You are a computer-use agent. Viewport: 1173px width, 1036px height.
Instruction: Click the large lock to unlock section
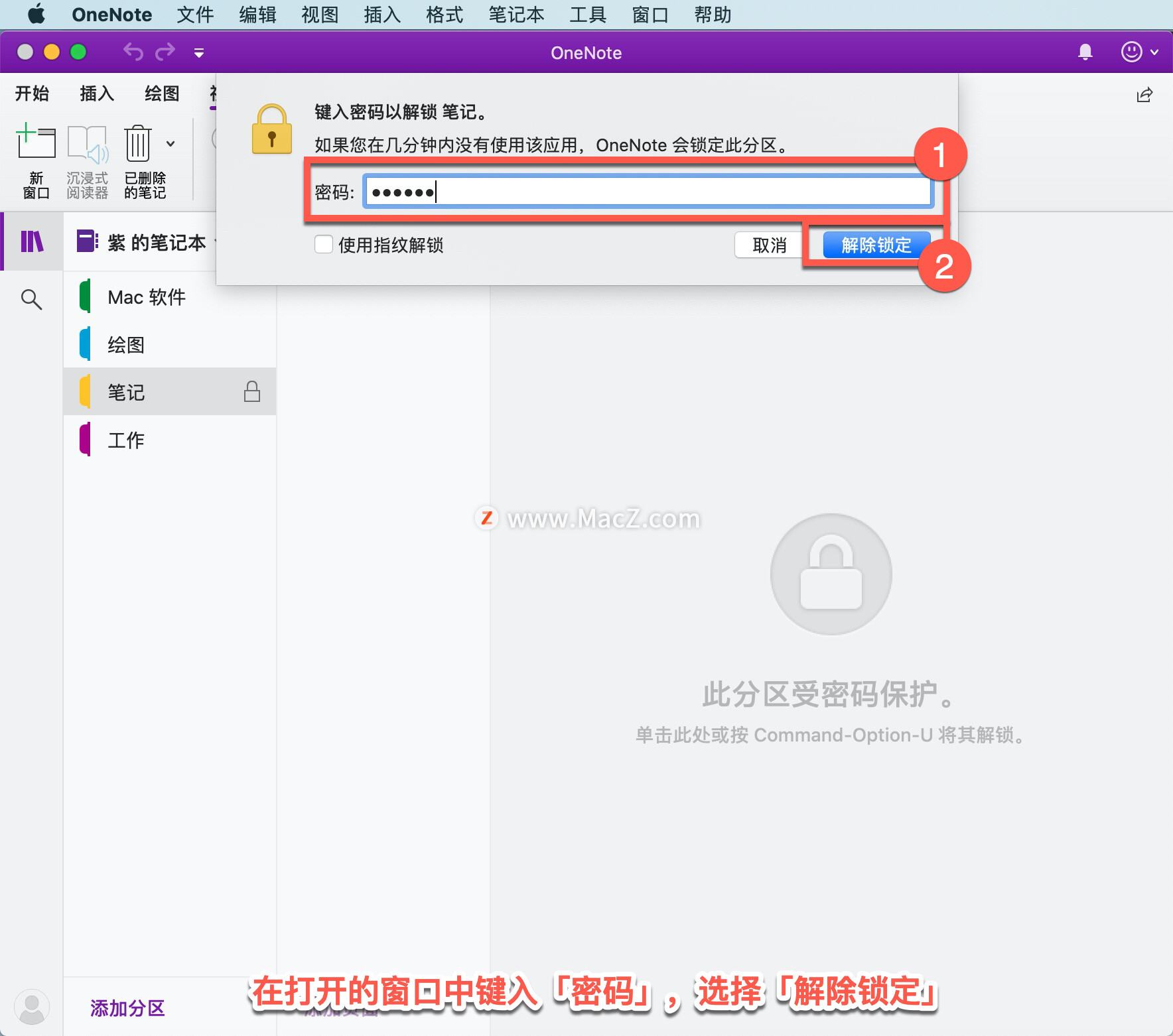(x=831, y=574)
